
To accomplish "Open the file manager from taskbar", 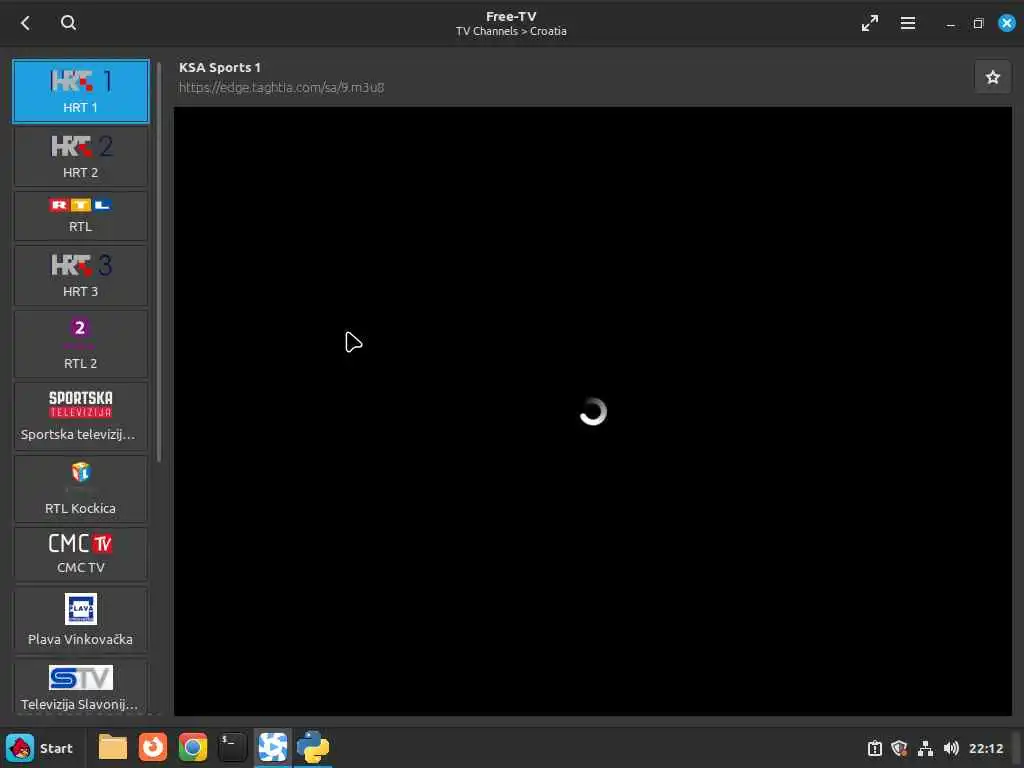I will (112, 748).
